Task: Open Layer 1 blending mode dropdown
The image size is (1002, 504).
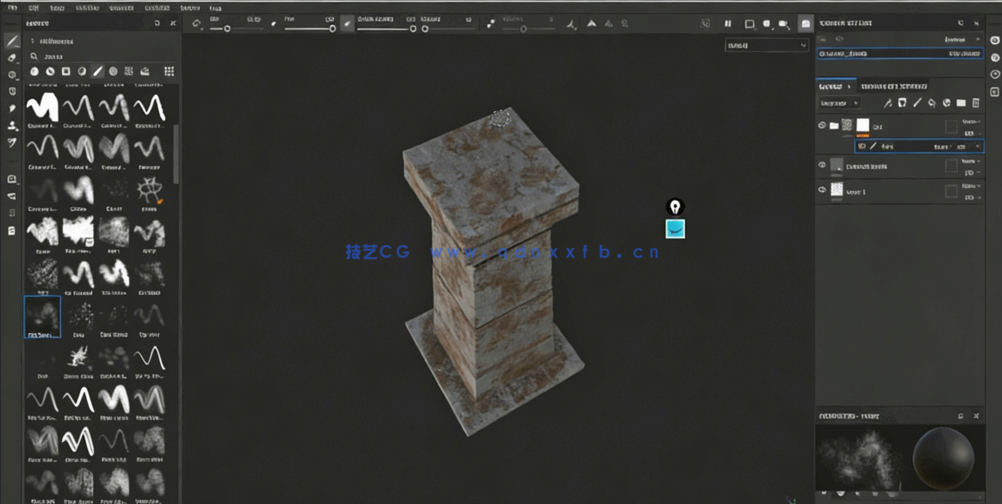Action: click(973, 187)
